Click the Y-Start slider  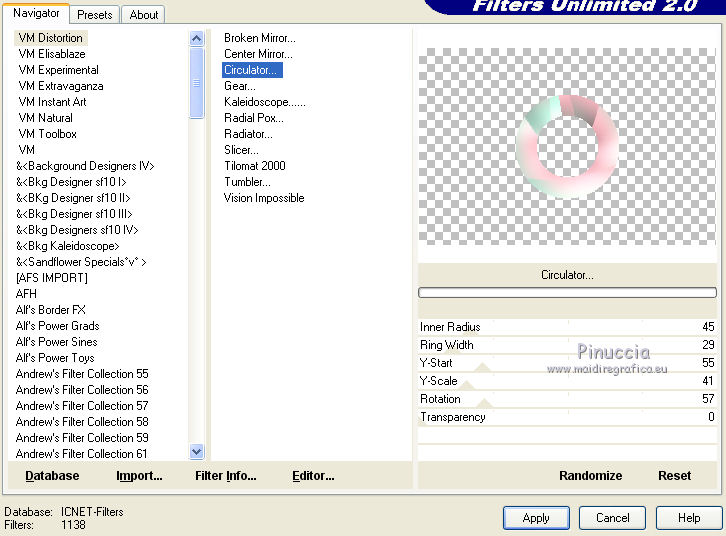(567, 363)
